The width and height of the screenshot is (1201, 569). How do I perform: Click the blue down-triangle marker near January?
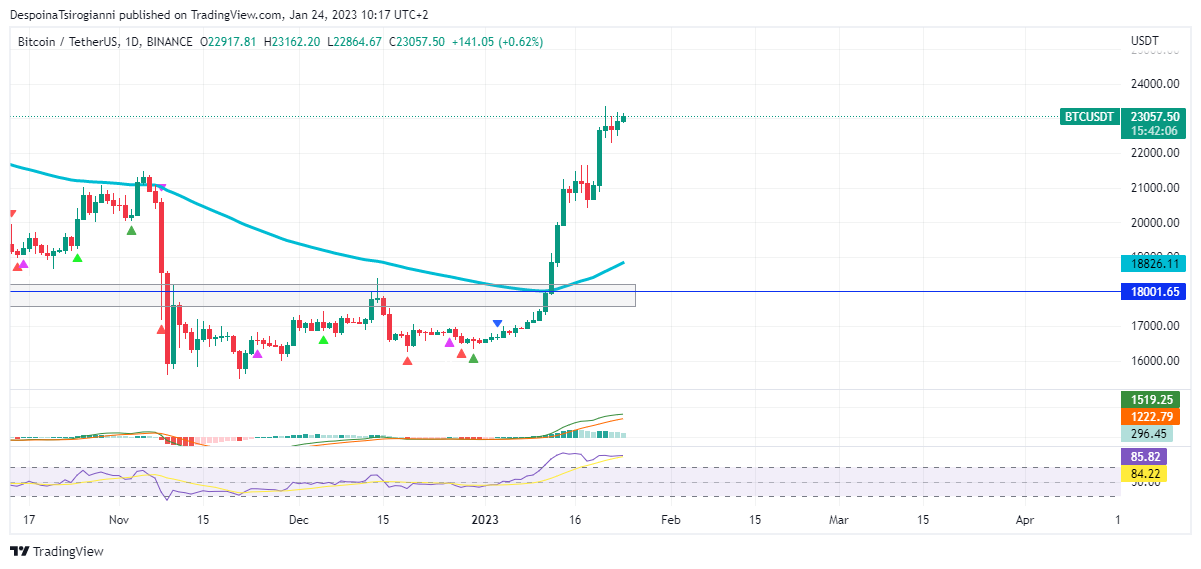(x=498, y=324)
